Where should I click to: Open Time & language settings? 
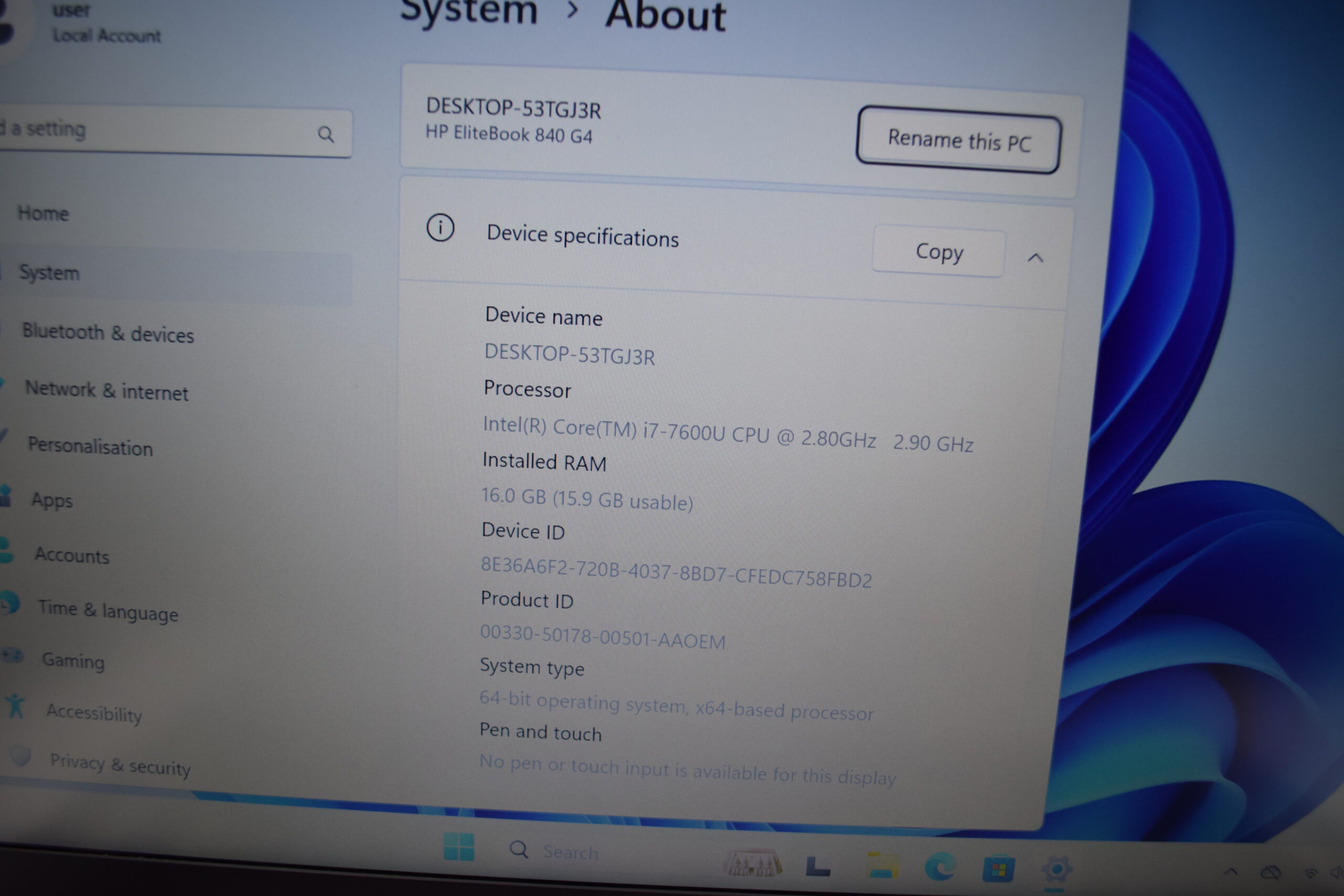(108, 611)
